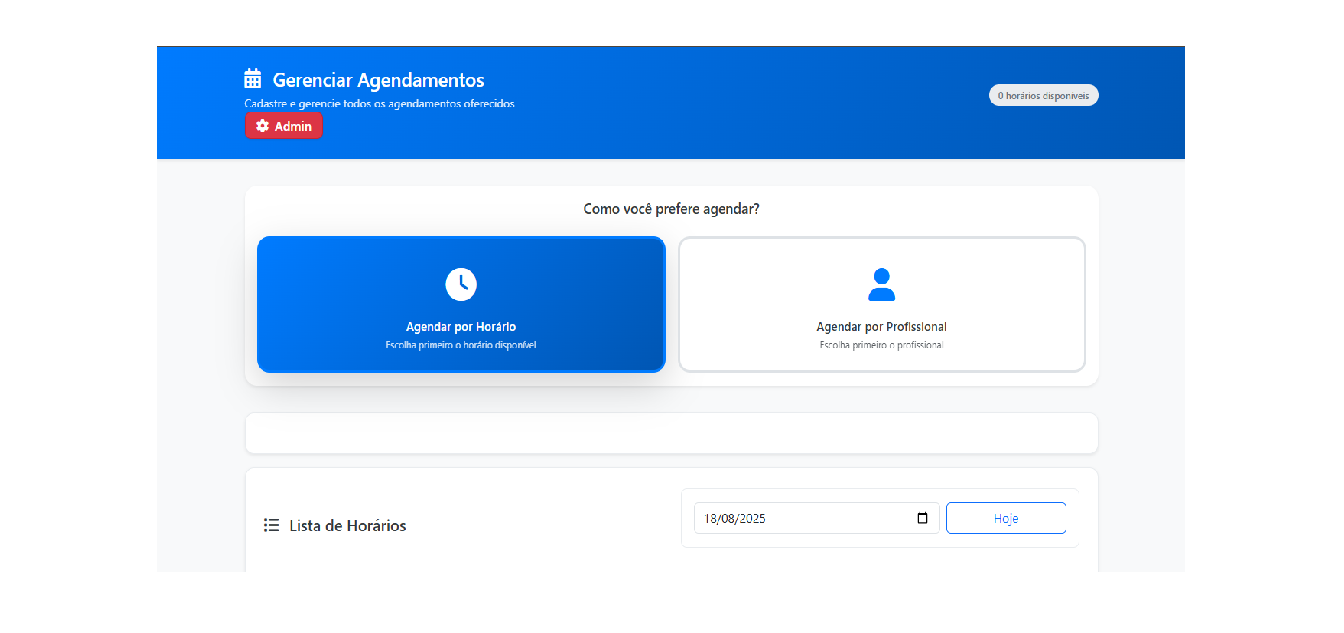Focus the year 2025 in the date field
The height and width of the screenshot is (633, 1344).
tap(752, 518)
